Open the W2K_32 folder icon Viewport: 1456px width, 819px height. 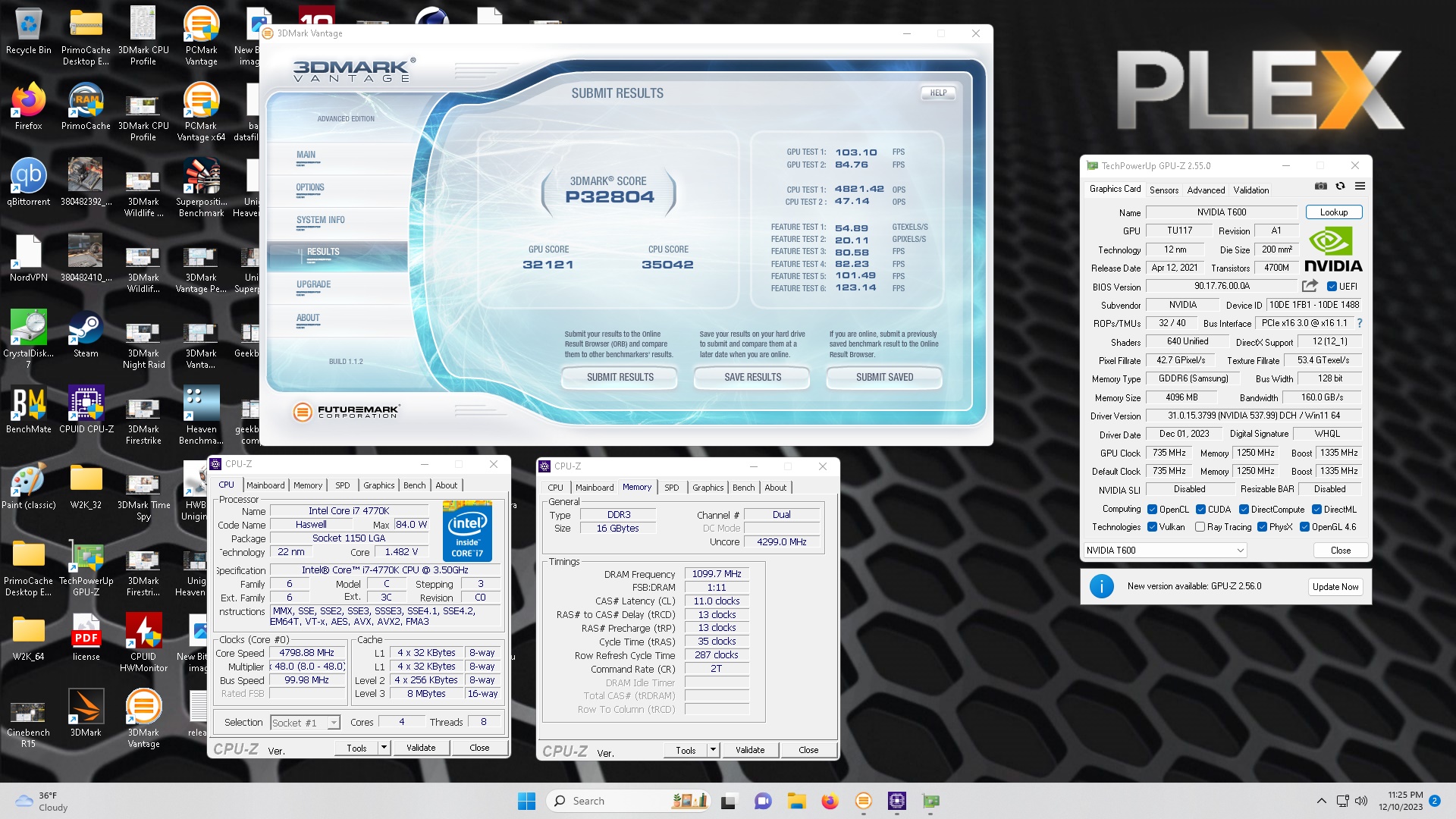86,485
